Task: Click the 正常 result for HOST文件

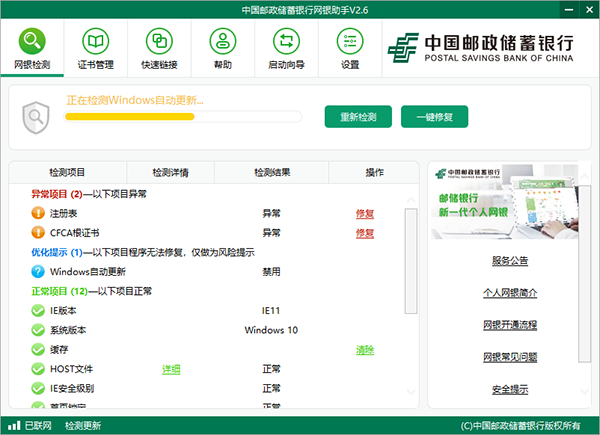Action: [x=271, y=369]
